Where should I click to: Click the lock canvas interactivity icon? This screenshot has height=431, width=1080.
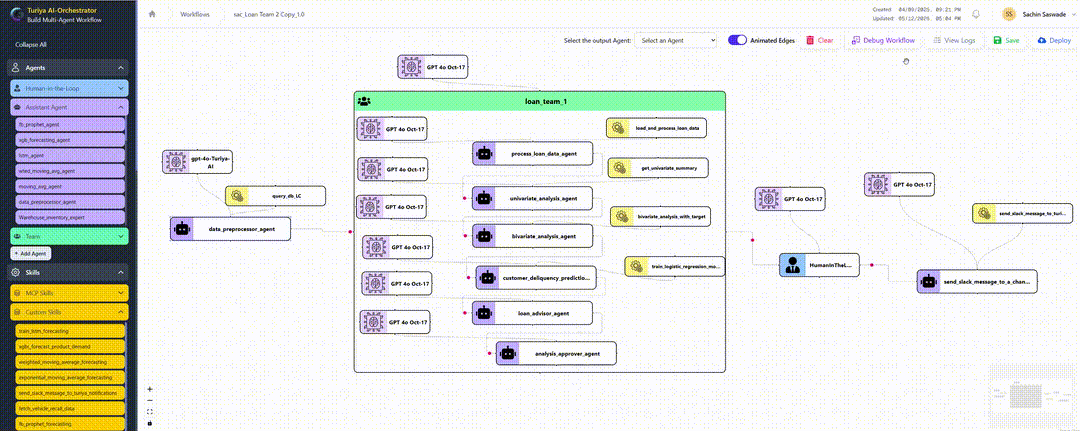click(x=150, y=423)
